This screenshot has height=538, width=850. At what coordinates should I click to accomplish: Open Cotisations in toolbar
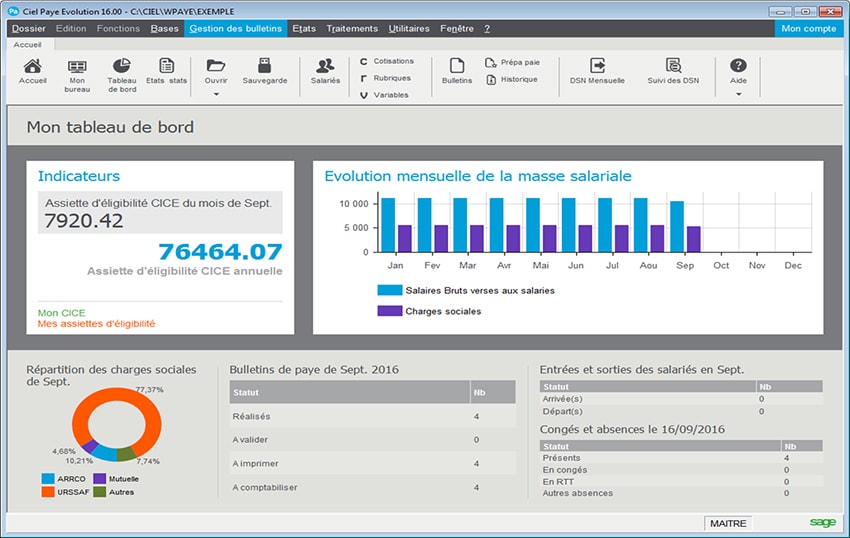pos(387,61)
